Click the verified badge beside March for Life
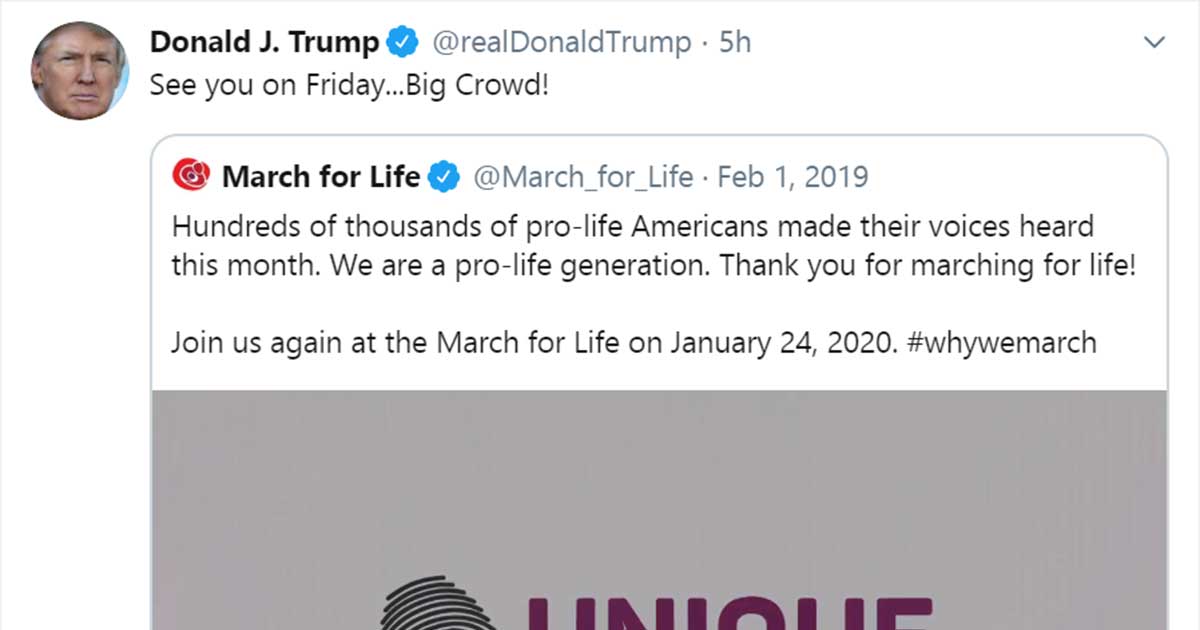This screenshot has width=1200, height=630. click(444, 177)
